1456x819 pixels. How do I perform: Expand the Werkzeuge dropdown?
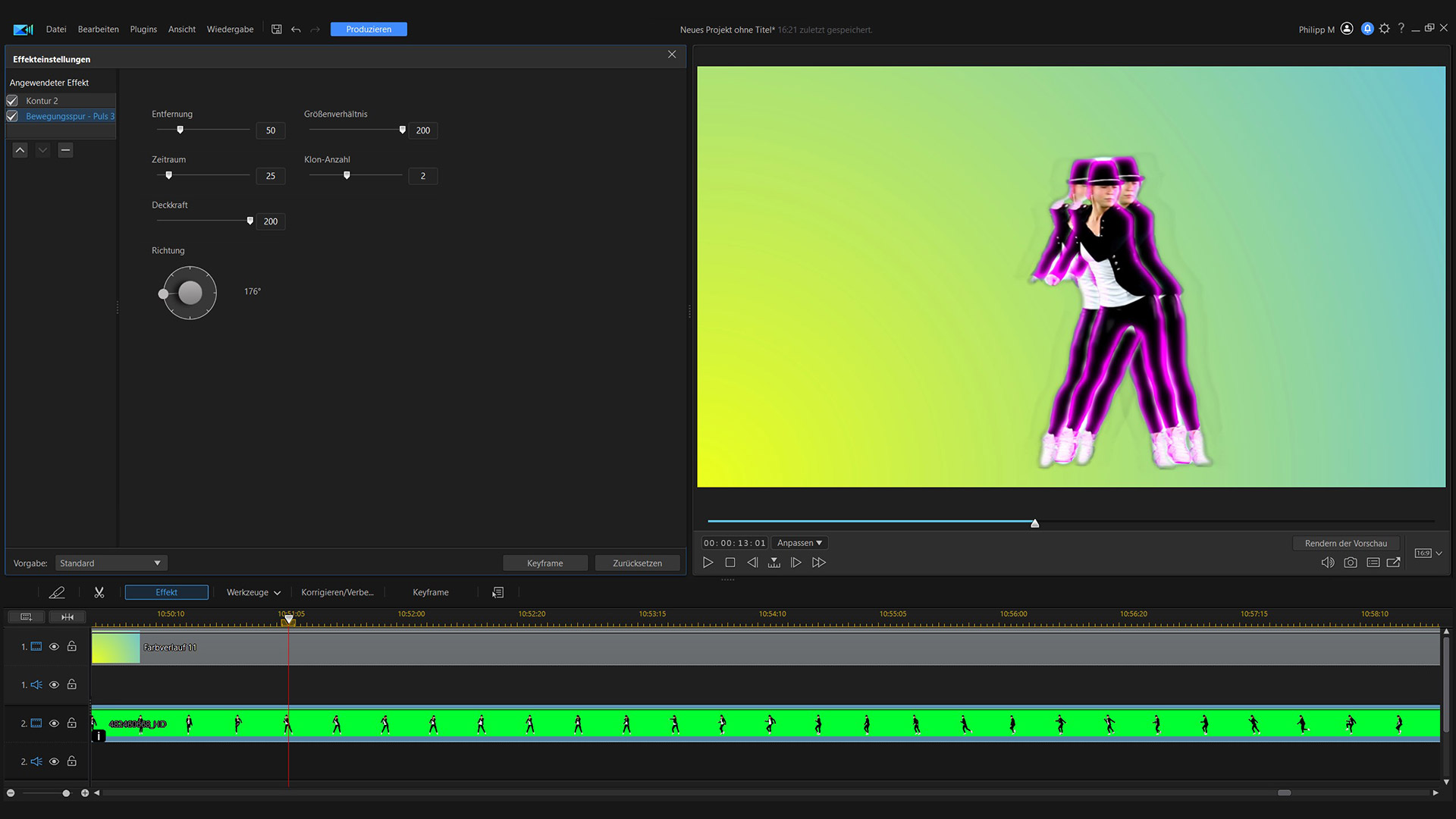click(x=253, y=592)
